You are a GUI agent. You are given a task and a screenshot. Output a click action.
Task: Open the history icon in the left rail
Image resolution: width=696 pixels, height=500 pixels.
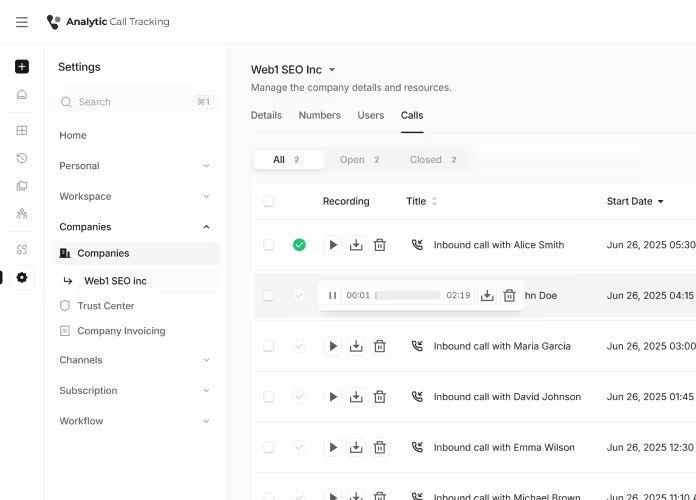pos(22,158)
